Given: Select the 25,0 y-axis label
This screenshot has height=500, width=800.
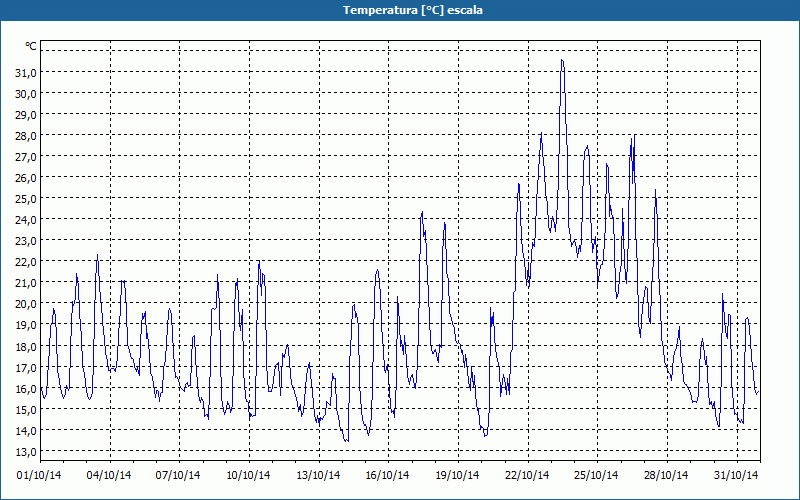Looking at the screenshot, I should tap(26, 199).
